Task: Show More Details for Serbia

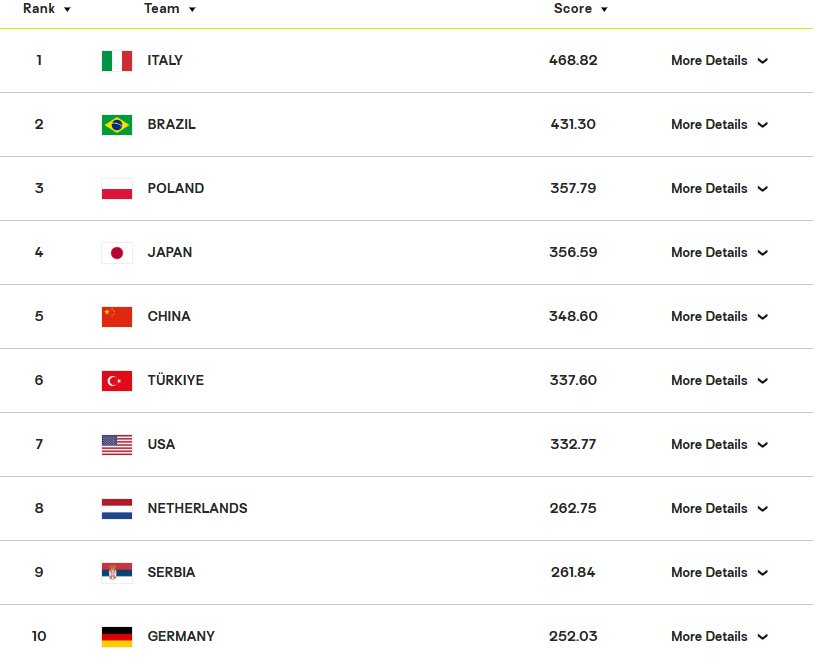Action: (x=719, y=573)
